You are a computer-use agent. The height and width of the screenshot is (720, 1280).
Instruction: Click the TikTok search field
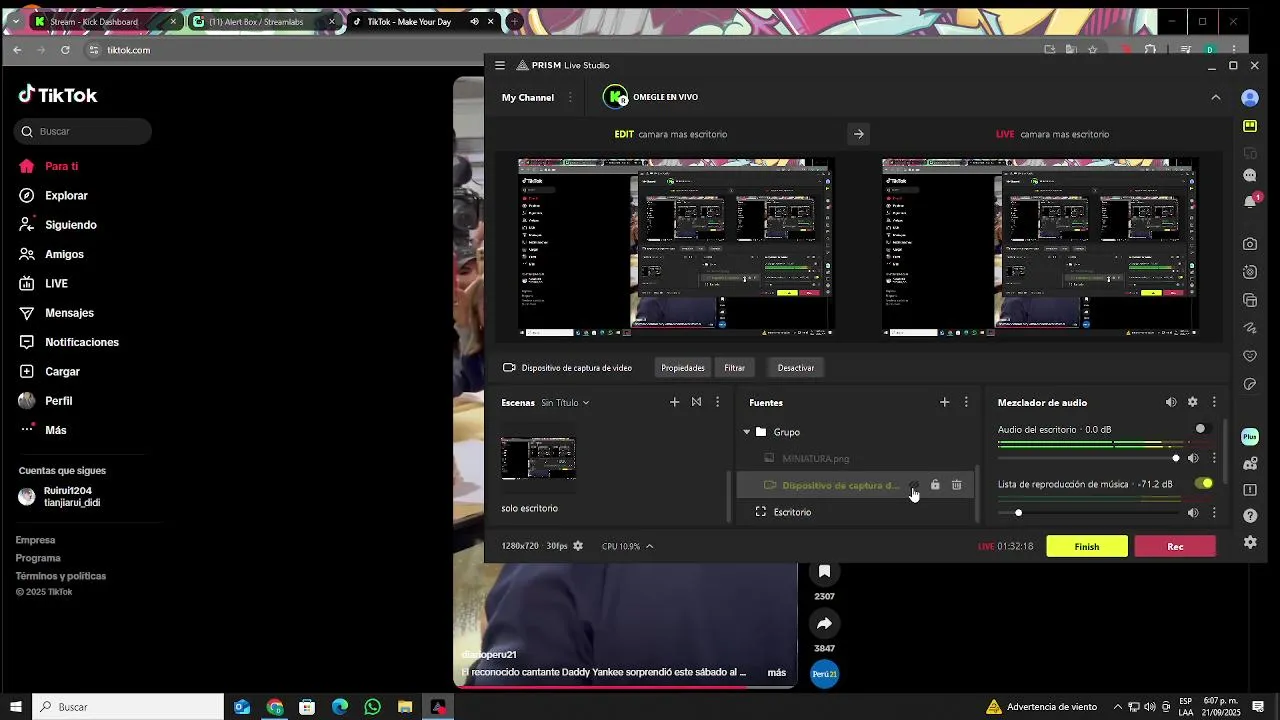[x=83, y=131]
